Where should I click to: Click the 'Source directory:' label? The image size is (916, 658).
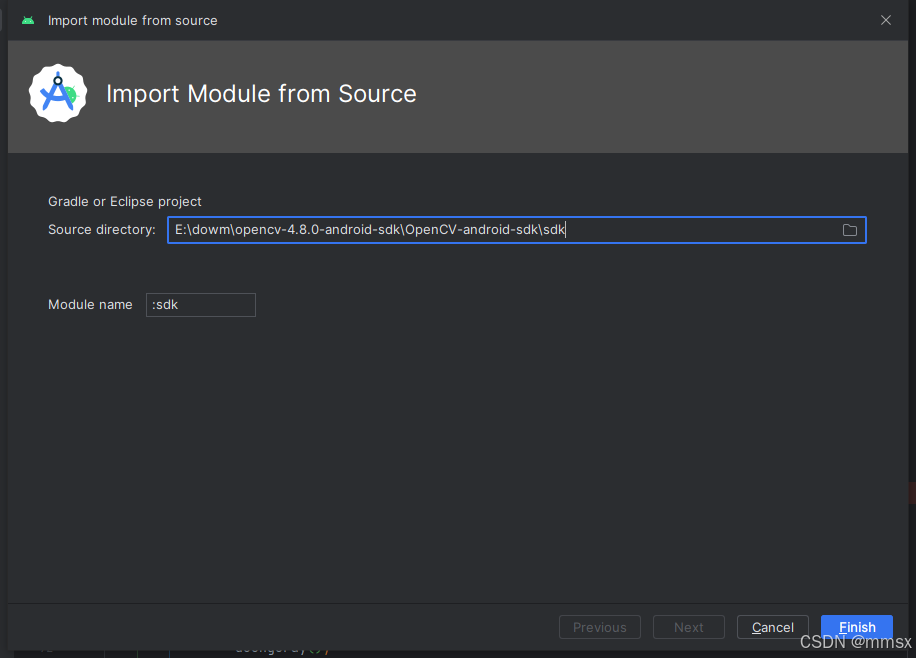pyautogui.click(x=102, y=230)
